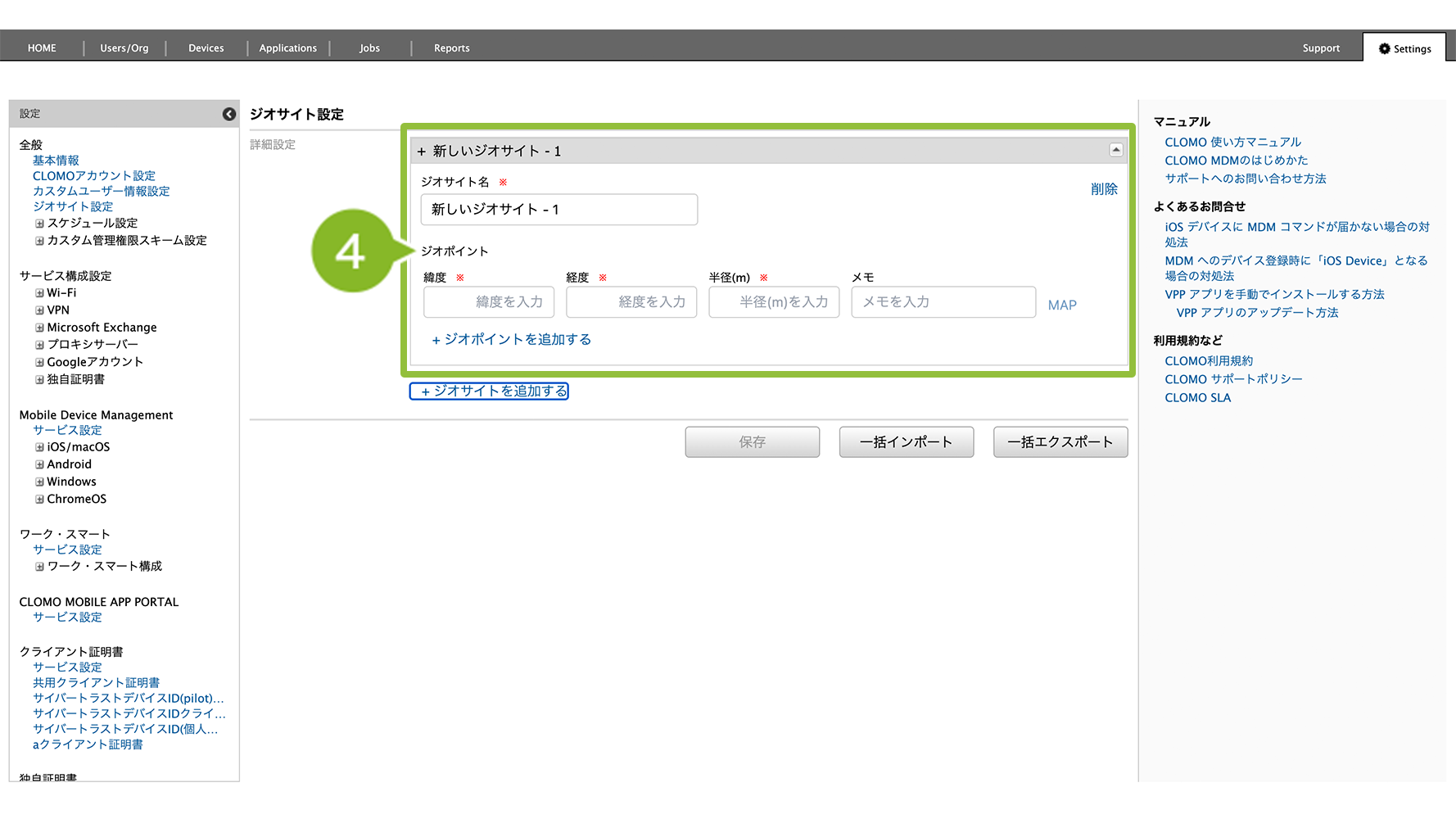Collapse the new geosite panel arrow
Viewport: 1456px width, 819px height.
coord(1115,150)
